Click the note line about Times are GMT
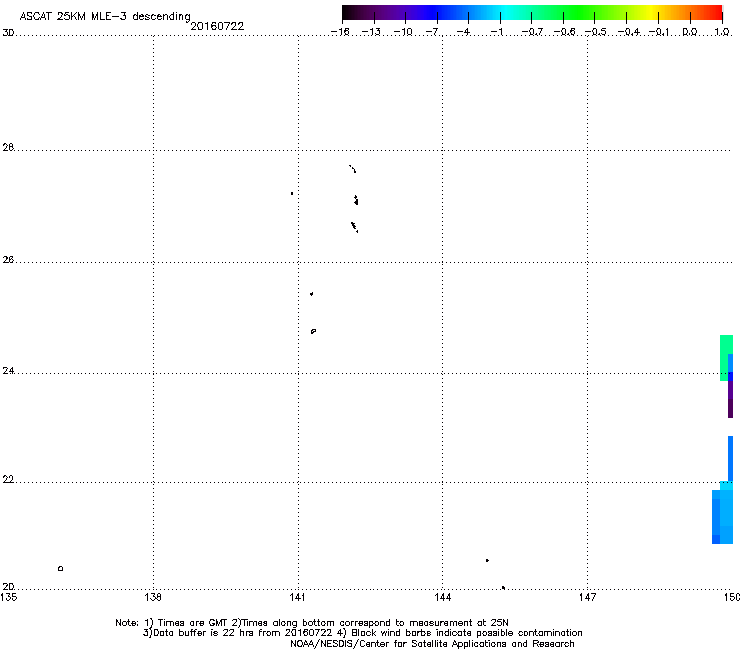Image resolution: width=740 pixels, height=650 pixels. (311, 623)
